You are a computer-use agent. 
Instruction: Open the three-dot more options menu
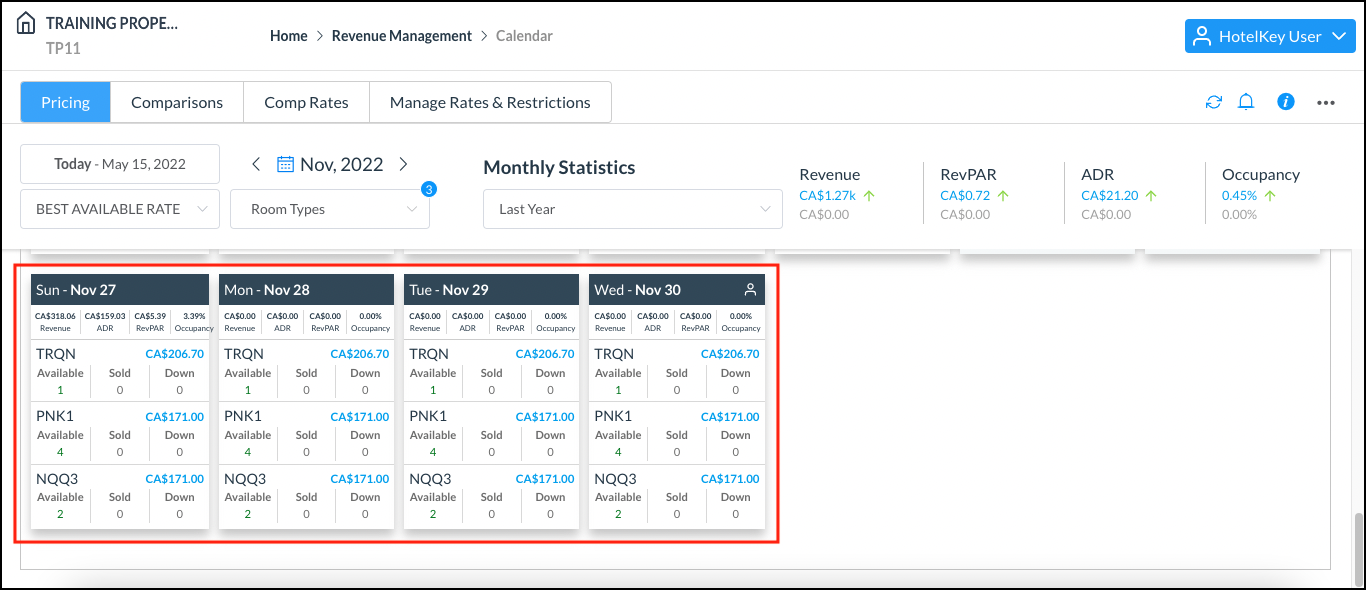click(x=1325, y=101)
